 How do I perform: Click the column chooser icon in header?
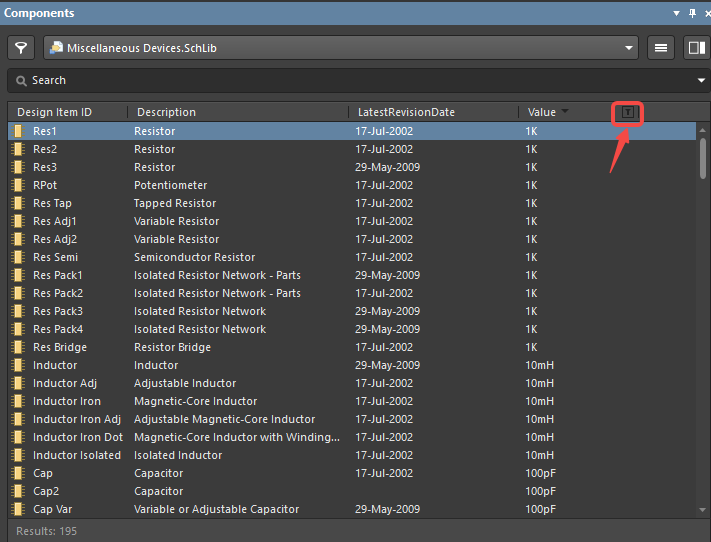pos(627,112)
